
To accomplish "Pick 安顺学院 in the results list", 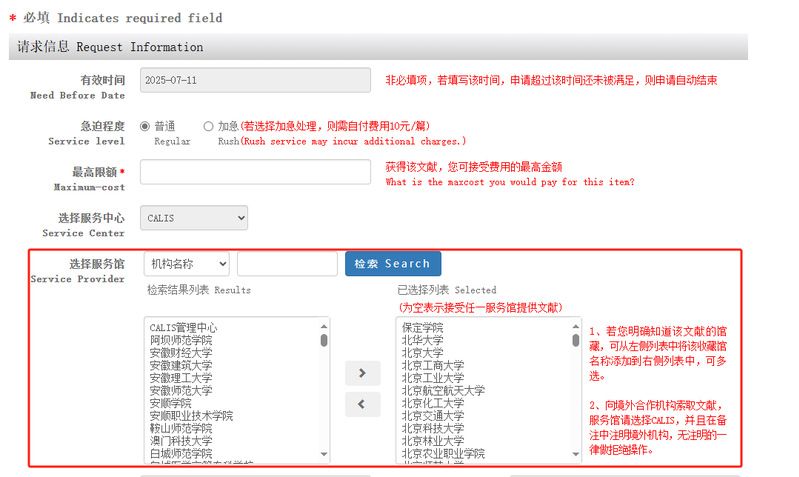I will click(x=170, y=403).
